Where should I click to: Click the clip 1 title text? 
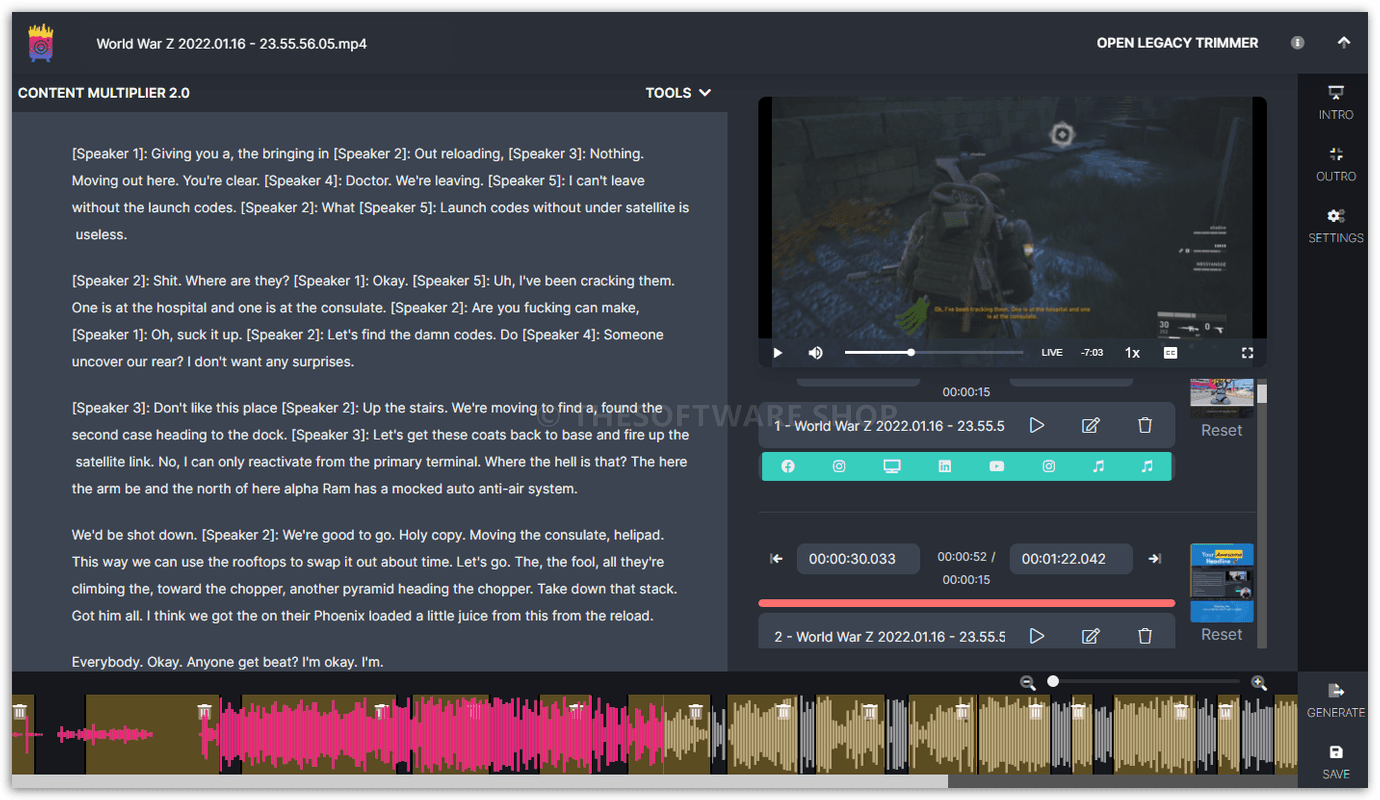(889, 426)
